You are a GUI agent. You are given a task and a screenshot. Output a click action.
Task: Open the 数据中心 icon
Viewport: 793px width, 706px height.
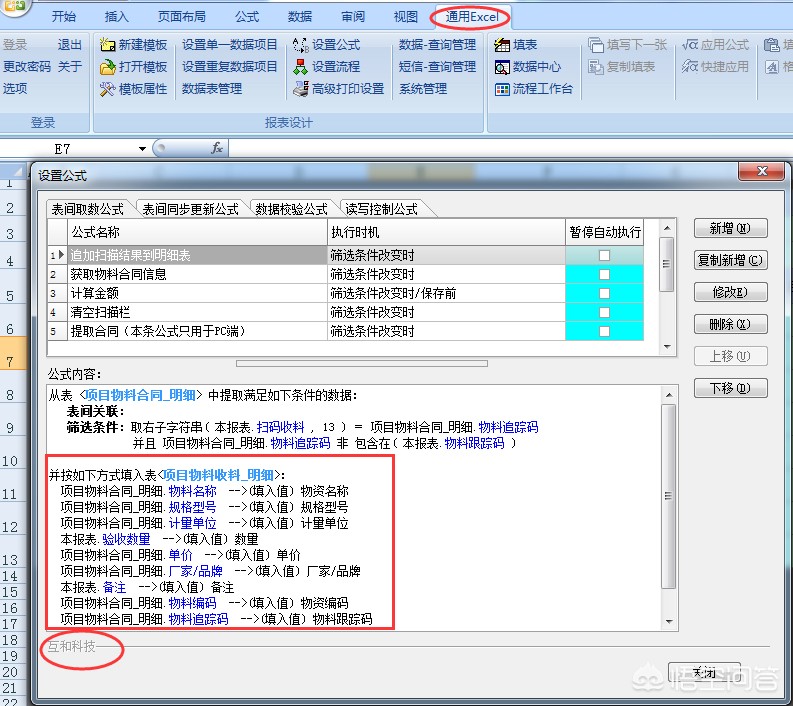coord(502,67)
